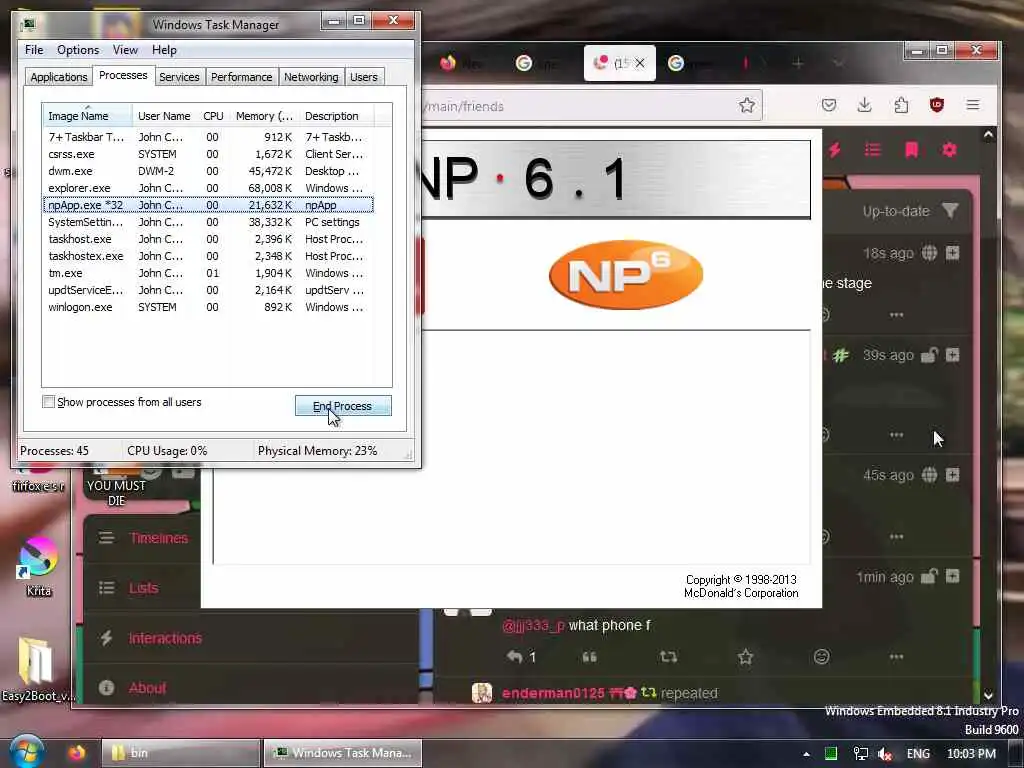The image size is (1024, 768).
Task: Open the lightning bolt icon in page header
Action: (x=835, y=150)
